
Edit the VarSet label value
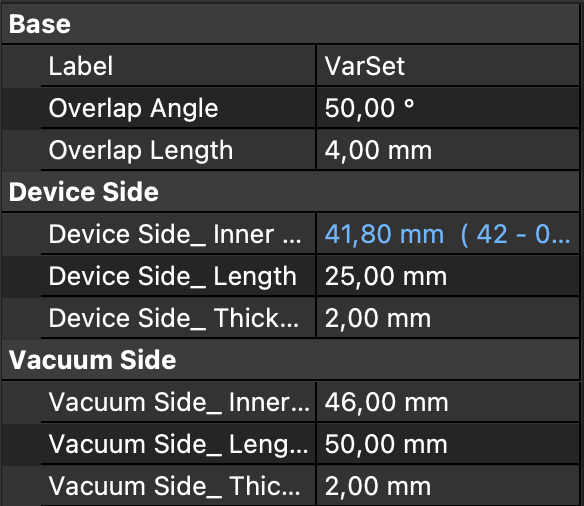pos(447,66)
